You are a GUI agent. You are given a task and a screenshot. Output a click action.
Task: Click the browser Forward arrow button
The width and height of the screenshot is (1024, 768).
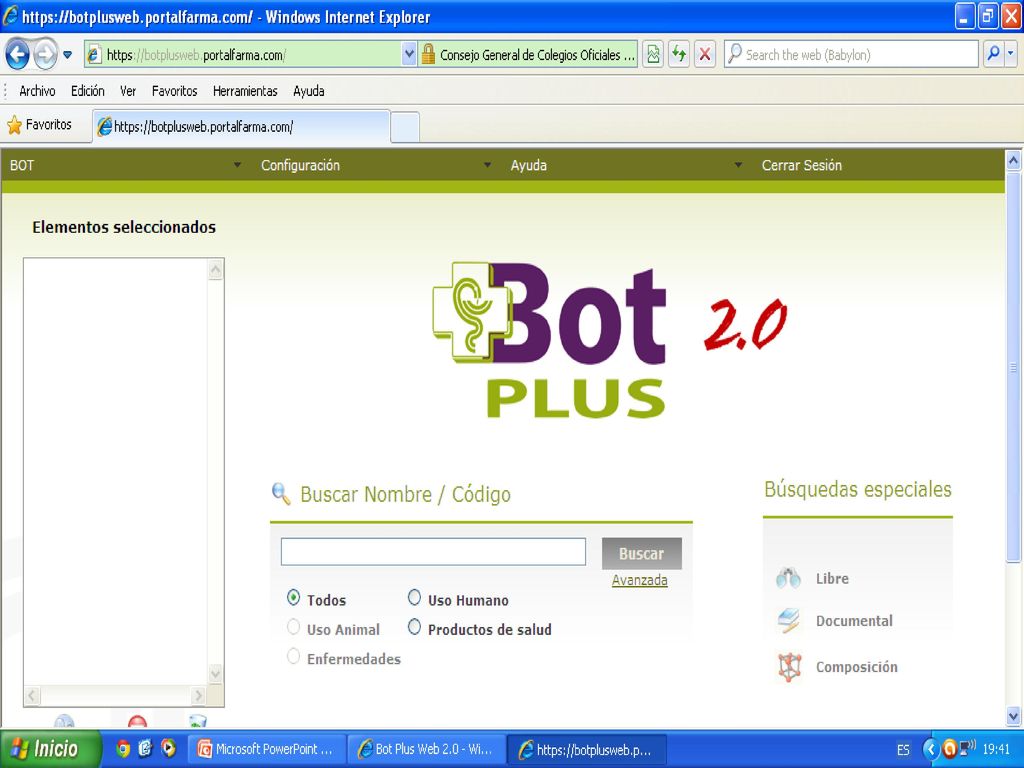[x=46, y=54]
